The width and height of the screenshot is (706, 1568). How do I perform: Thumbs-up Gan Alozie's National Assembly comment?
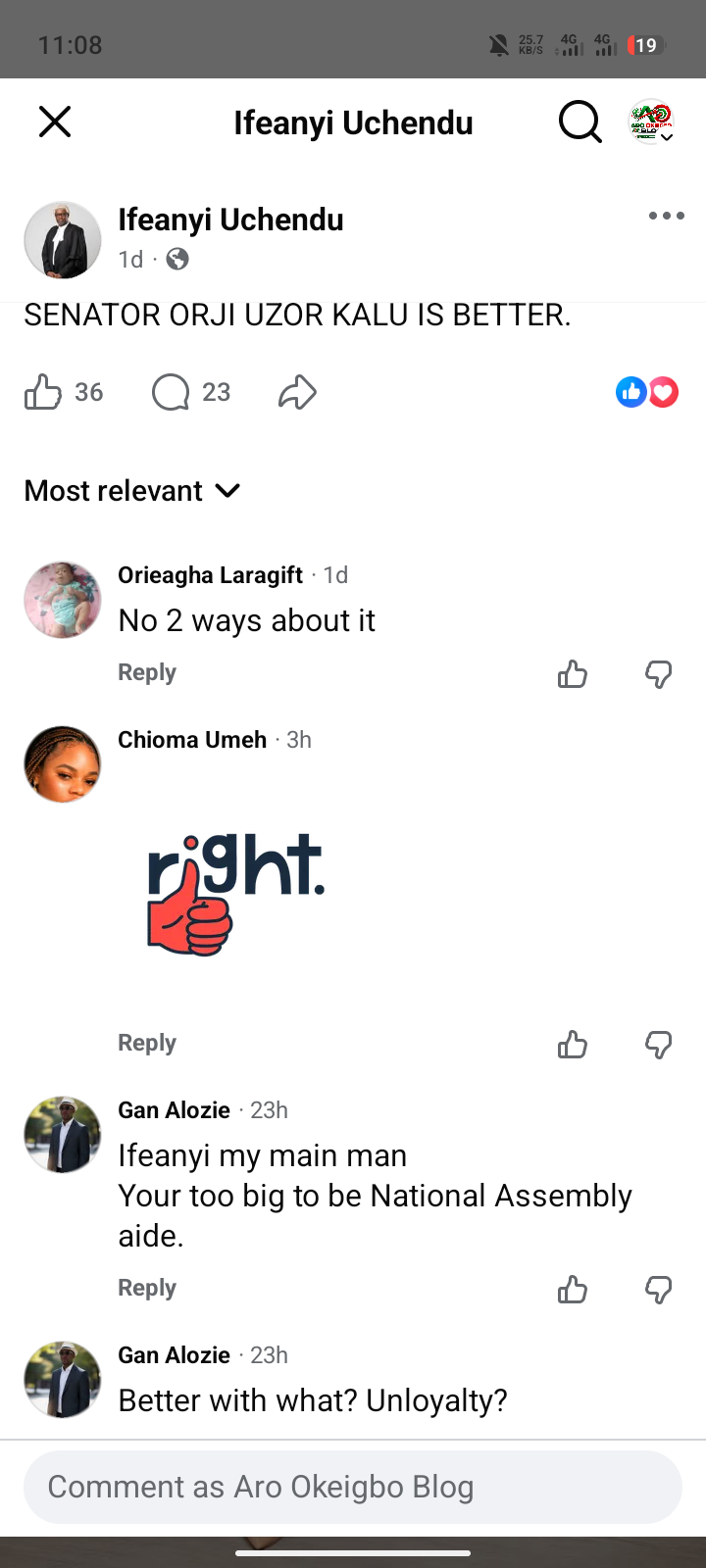click(x=573, y=1289)
